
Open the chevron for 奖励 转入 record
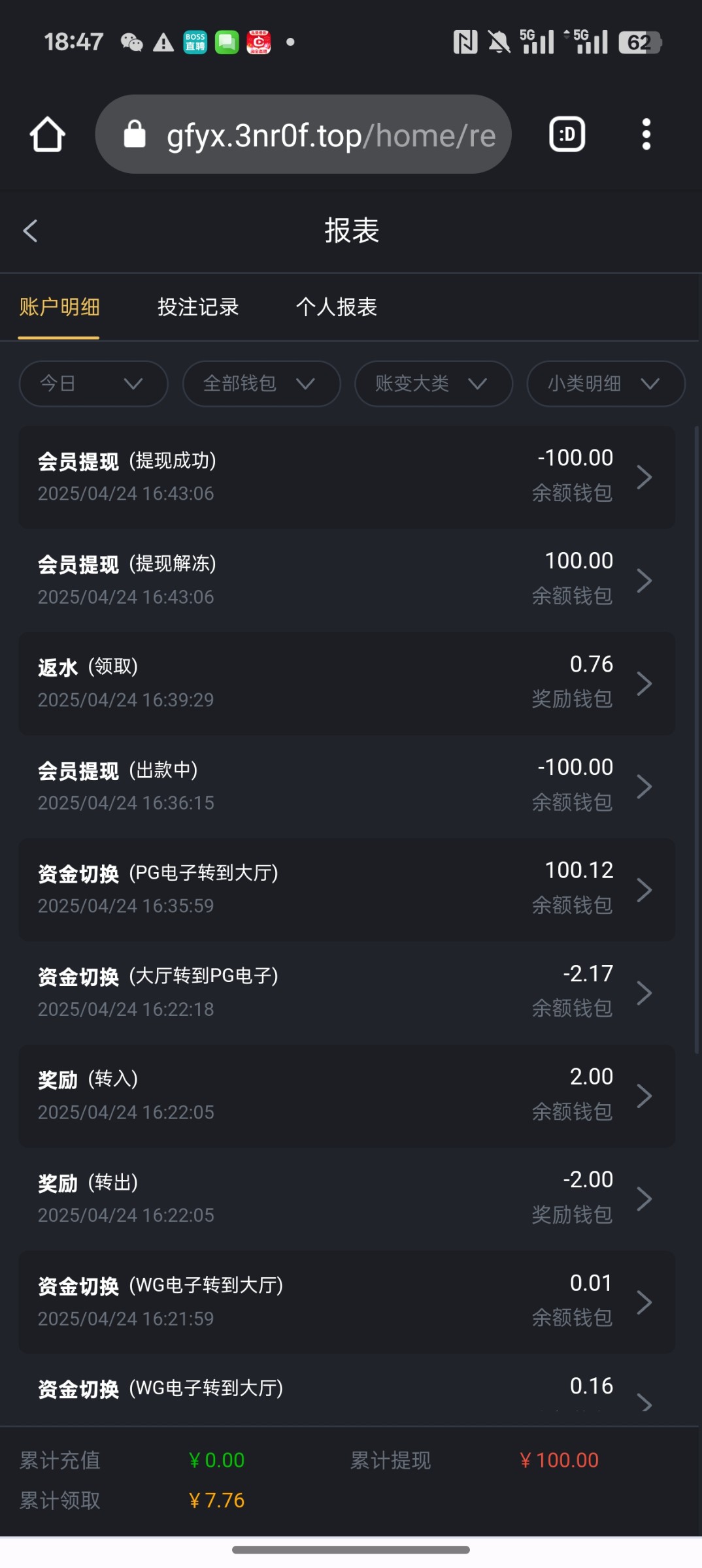644,1096
